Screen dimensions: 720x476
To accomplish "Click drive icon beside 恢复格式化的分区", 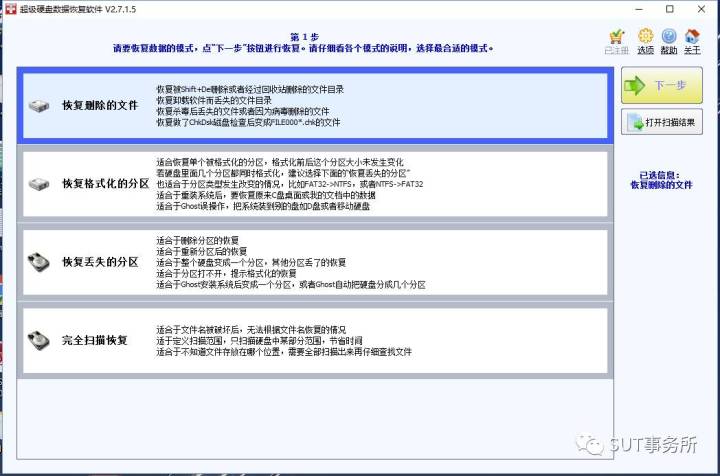I will point(39,185).
